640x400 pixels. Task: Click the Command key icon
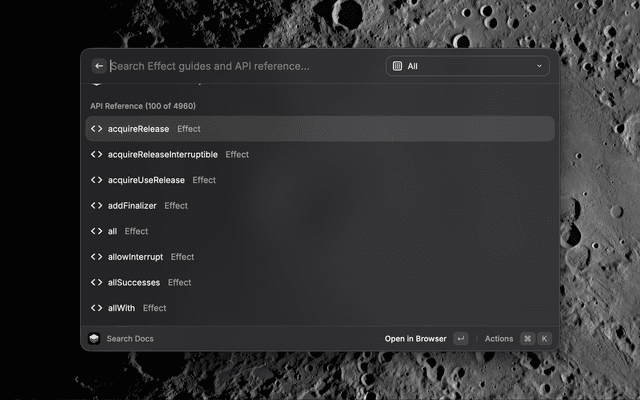click(x=527, y=339)
